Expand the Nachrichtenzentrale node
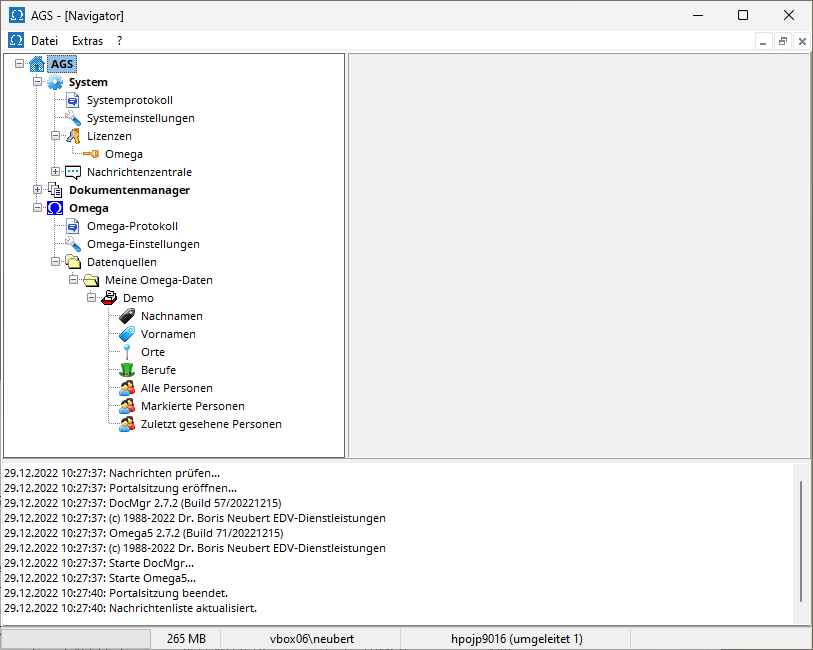This screenshot has height=650, width=813. tap(56, 172)
